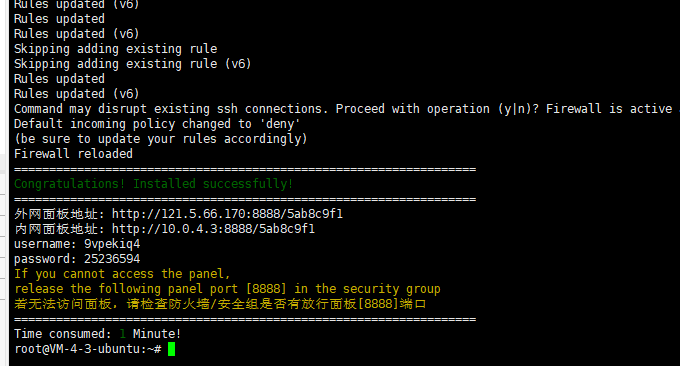Click the 'Firewall reloaded' output line
Image resolution: width=680 pixels, height=366 pixels.
73,154
